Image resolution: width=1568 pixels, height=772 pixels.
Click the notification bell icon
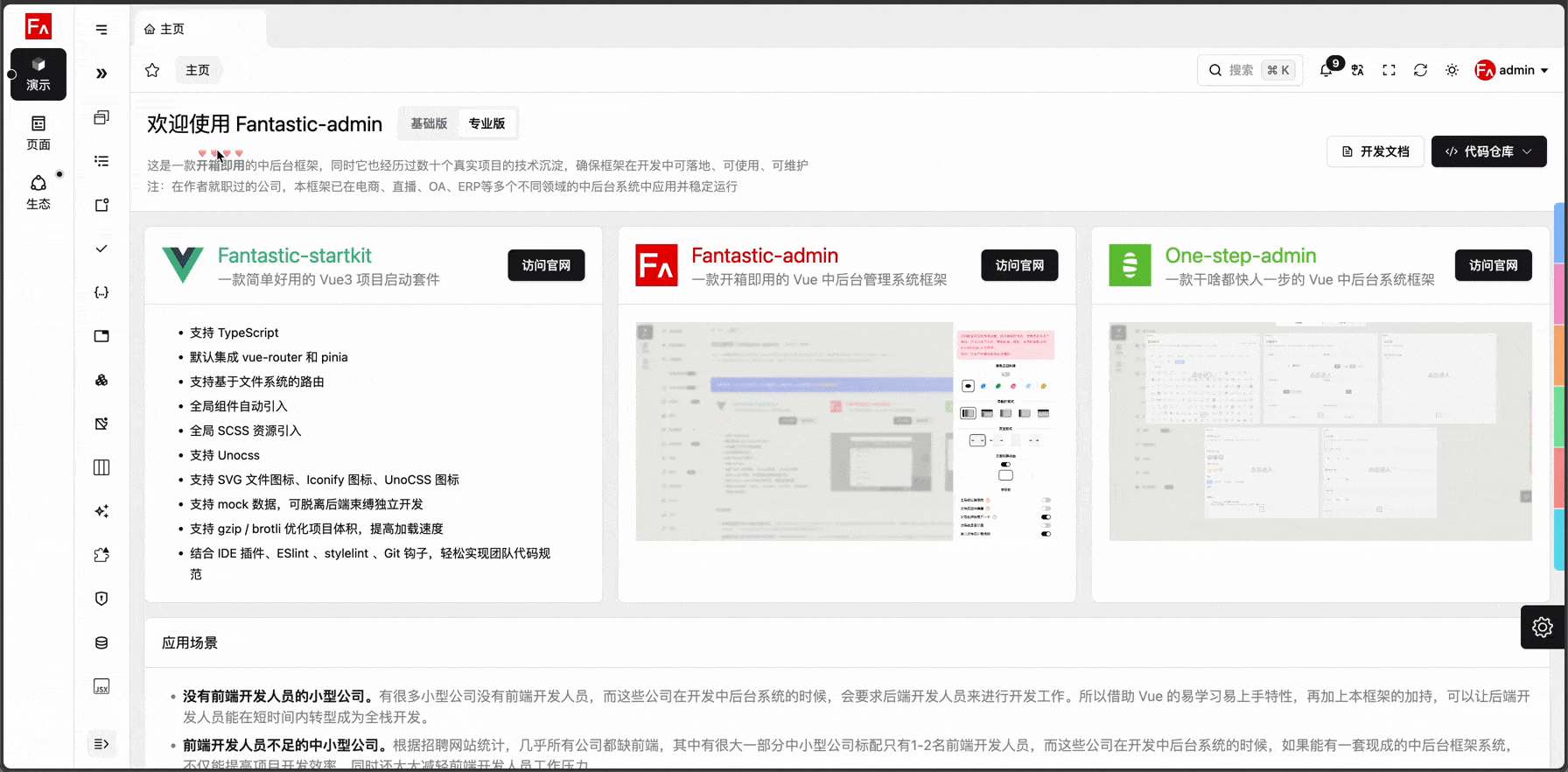[1326, 70]
